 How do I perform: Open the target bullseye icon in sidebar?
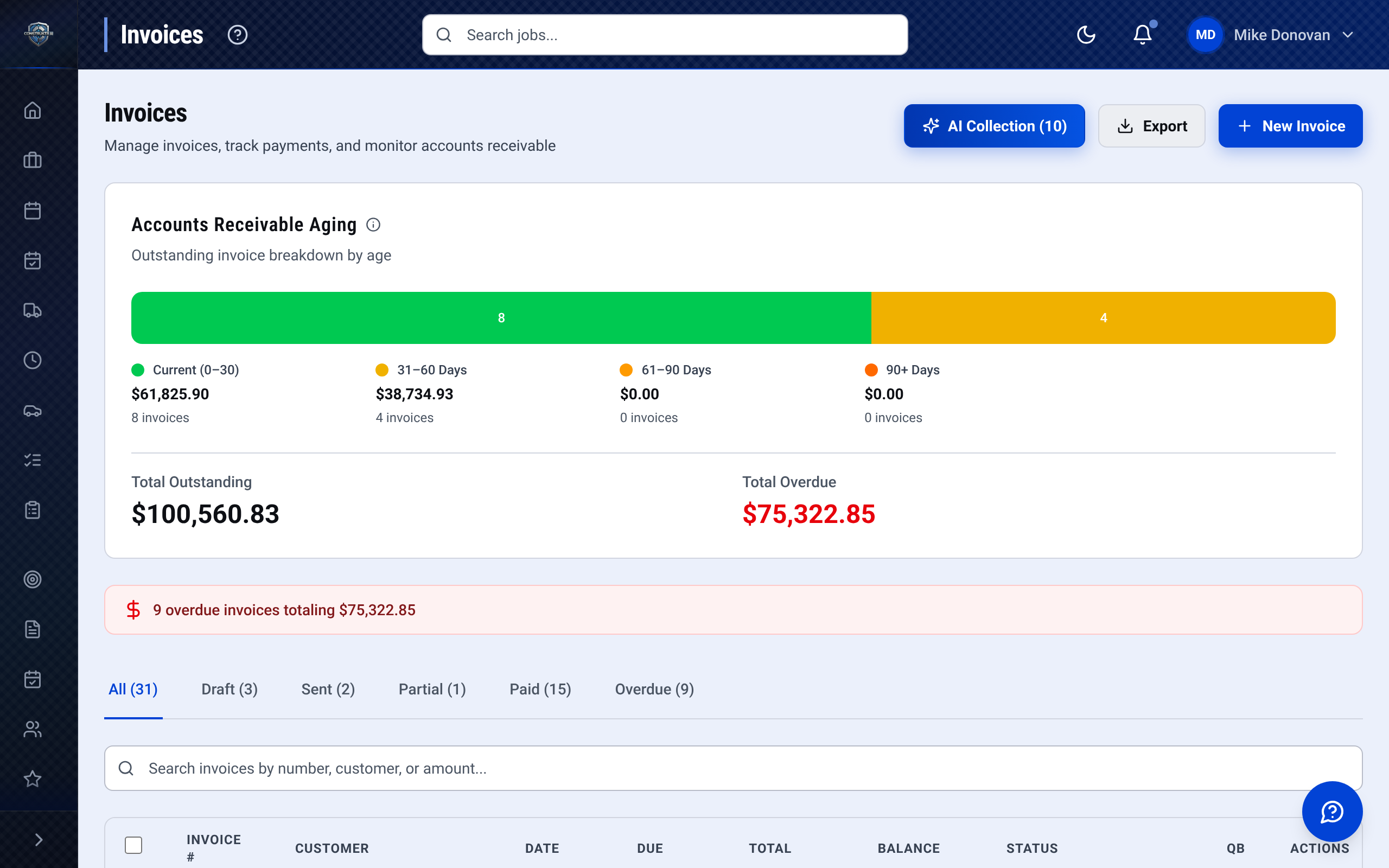coord(33,579)
